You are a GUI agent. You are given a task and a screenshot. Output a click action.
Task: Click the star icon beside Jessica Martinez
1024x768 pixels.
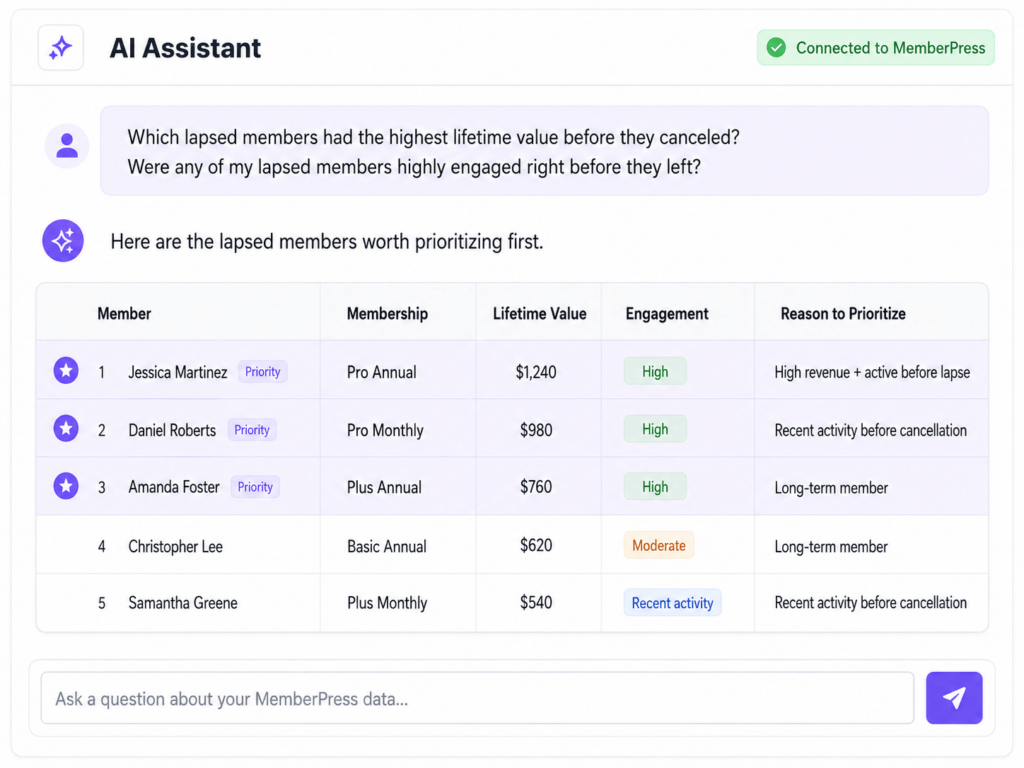pyautogui.click(x=66, y=371)
